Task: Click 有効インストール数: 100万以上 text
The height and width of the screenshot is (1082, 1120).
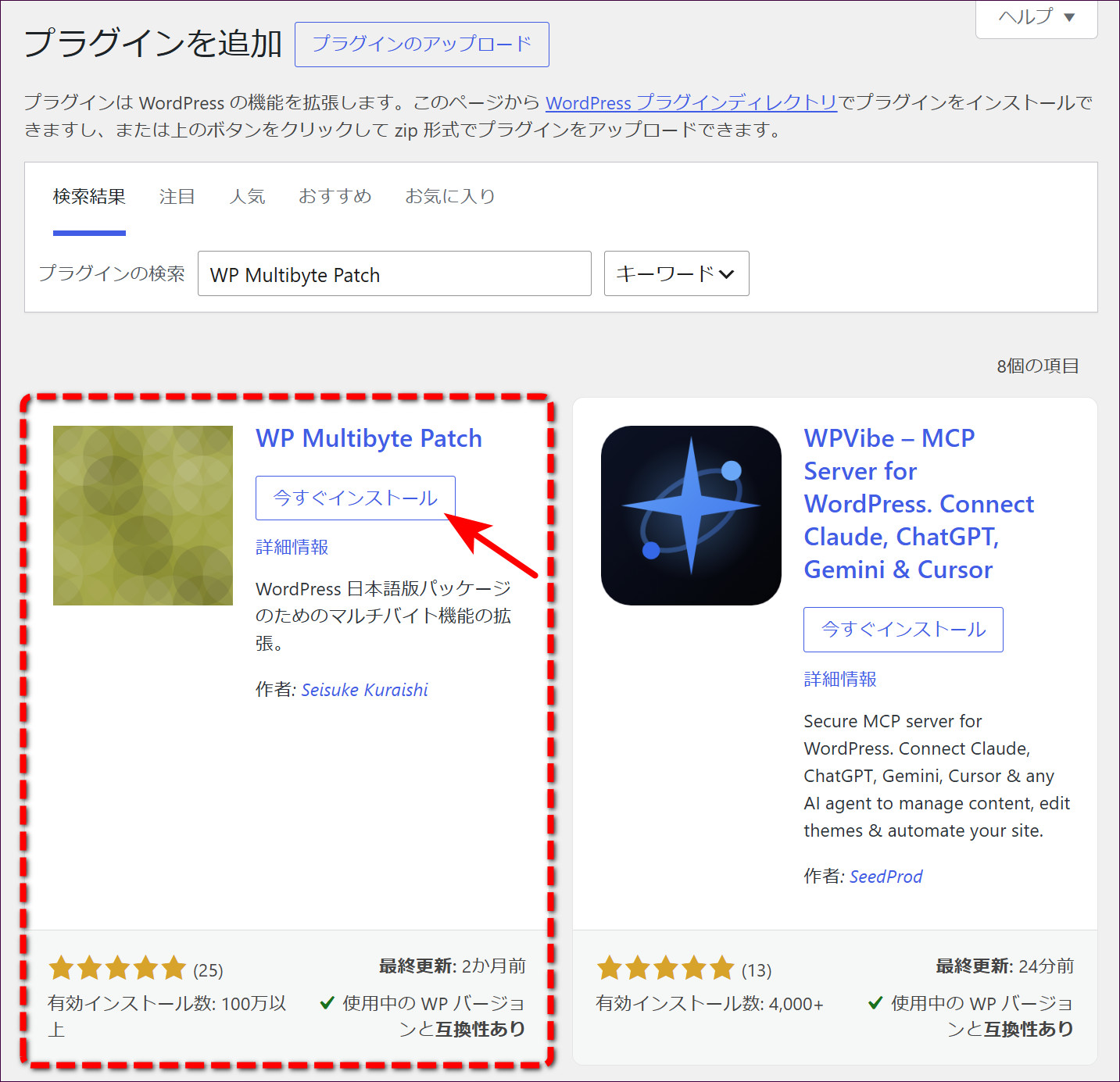Action: point(167,1016)
